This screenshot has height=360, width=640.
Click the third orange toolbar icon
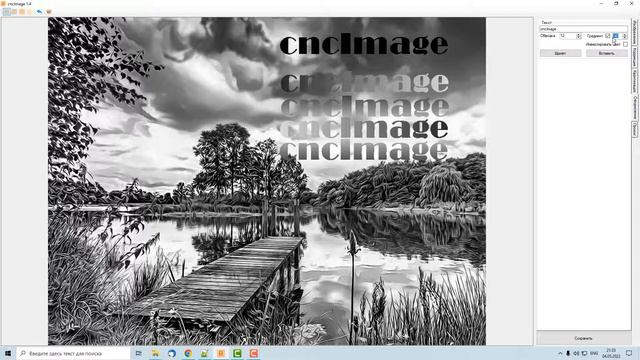click(22, 12)
